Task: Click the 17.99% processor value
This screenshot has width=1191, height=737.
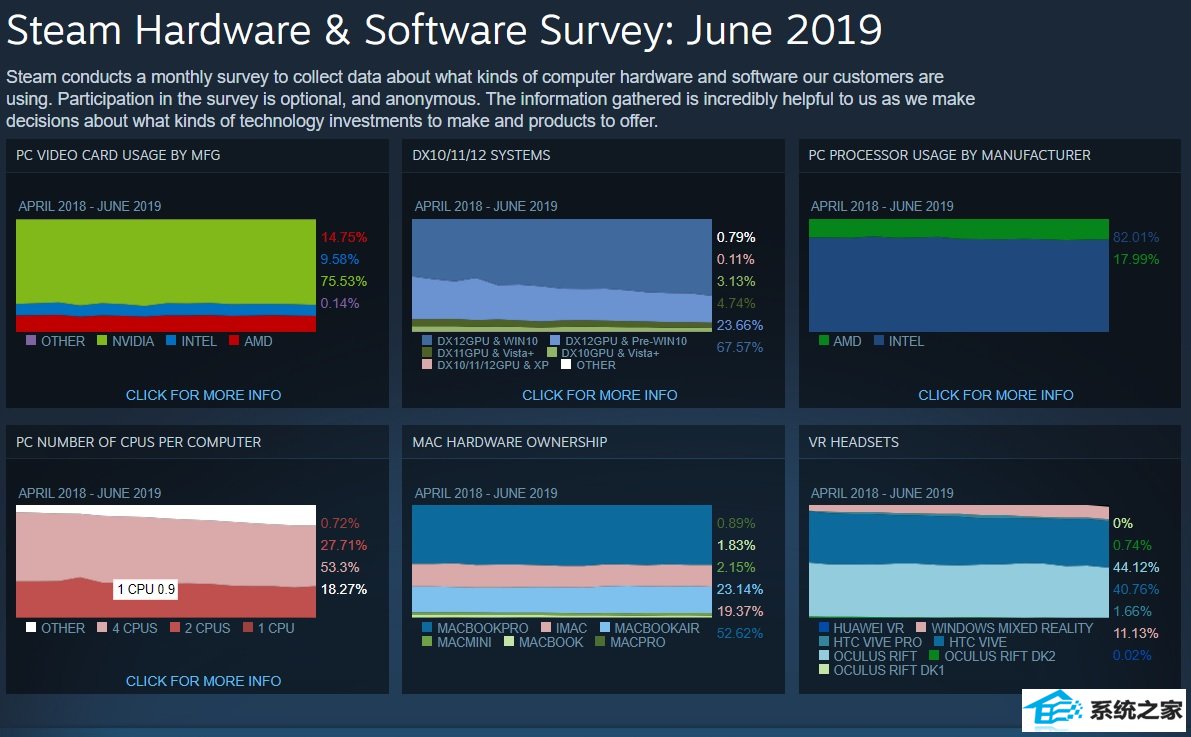Action: [x=1136, y=259]
